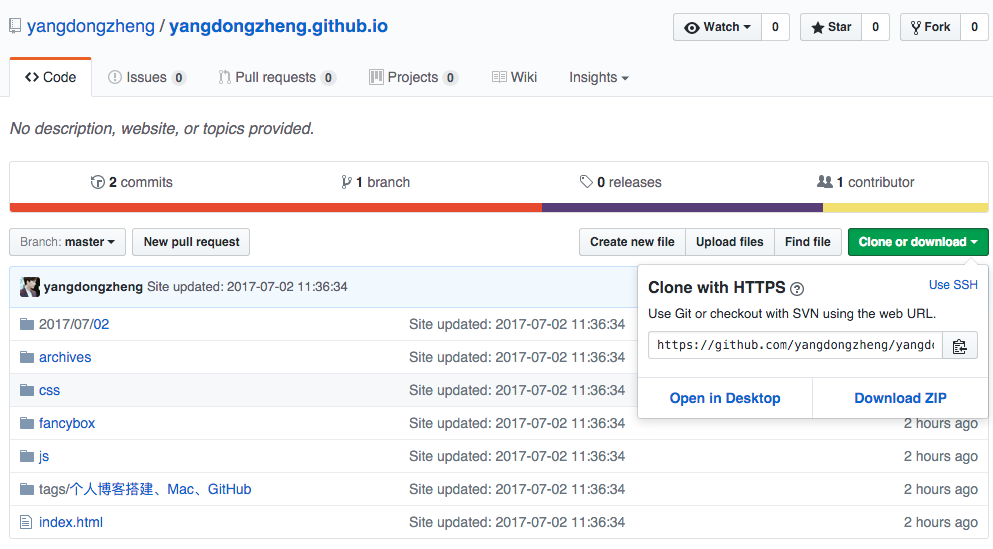
Task: Click the repository book icon beside yangdongzheng
Action: pyautogui.click(x=15, y=27)
